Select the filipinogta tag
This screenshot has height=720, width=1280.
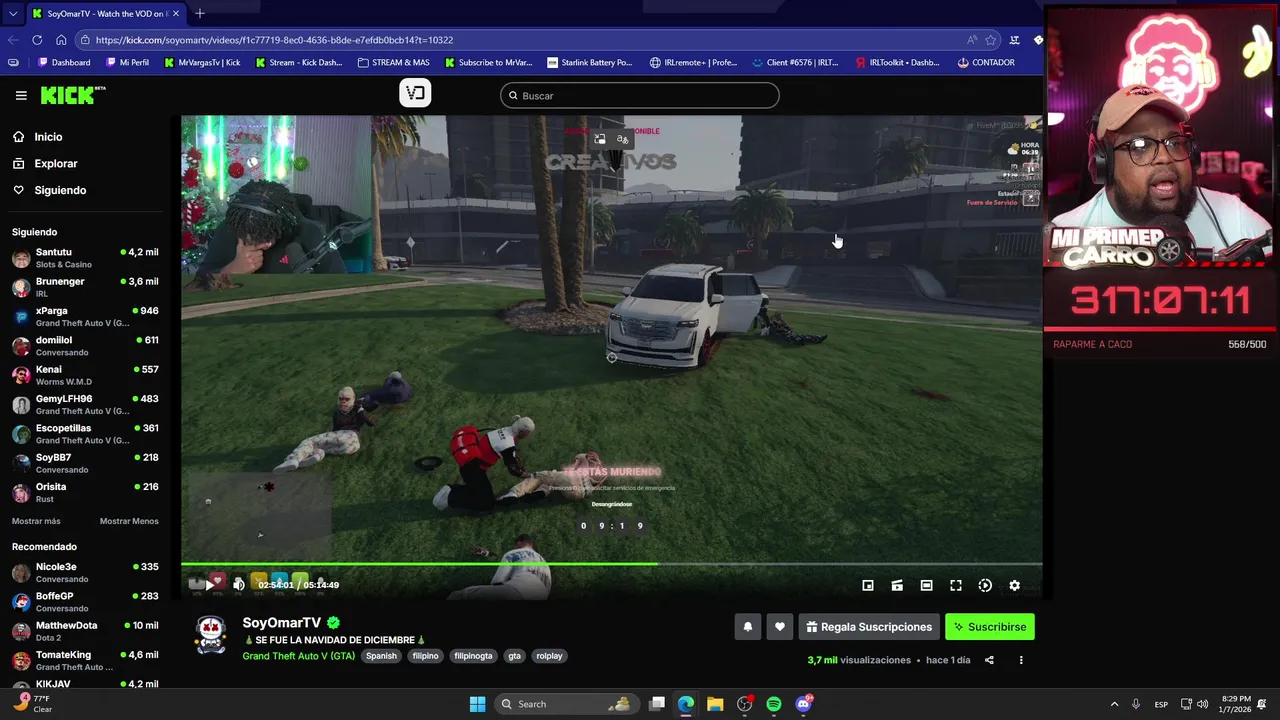pos(473,656)
